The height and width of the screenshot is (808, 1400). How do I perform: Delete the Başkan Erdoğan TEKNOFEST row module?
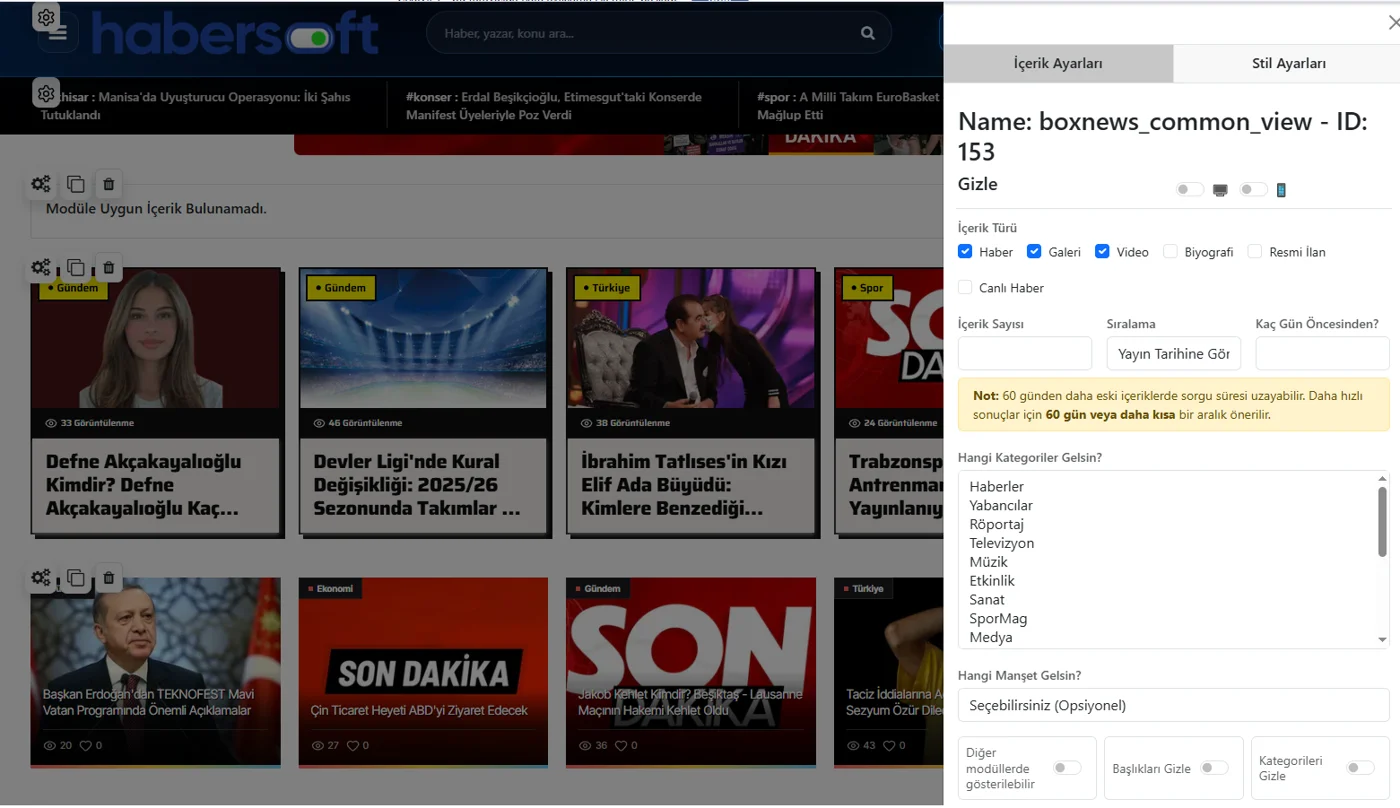click(x=109, y=578)
